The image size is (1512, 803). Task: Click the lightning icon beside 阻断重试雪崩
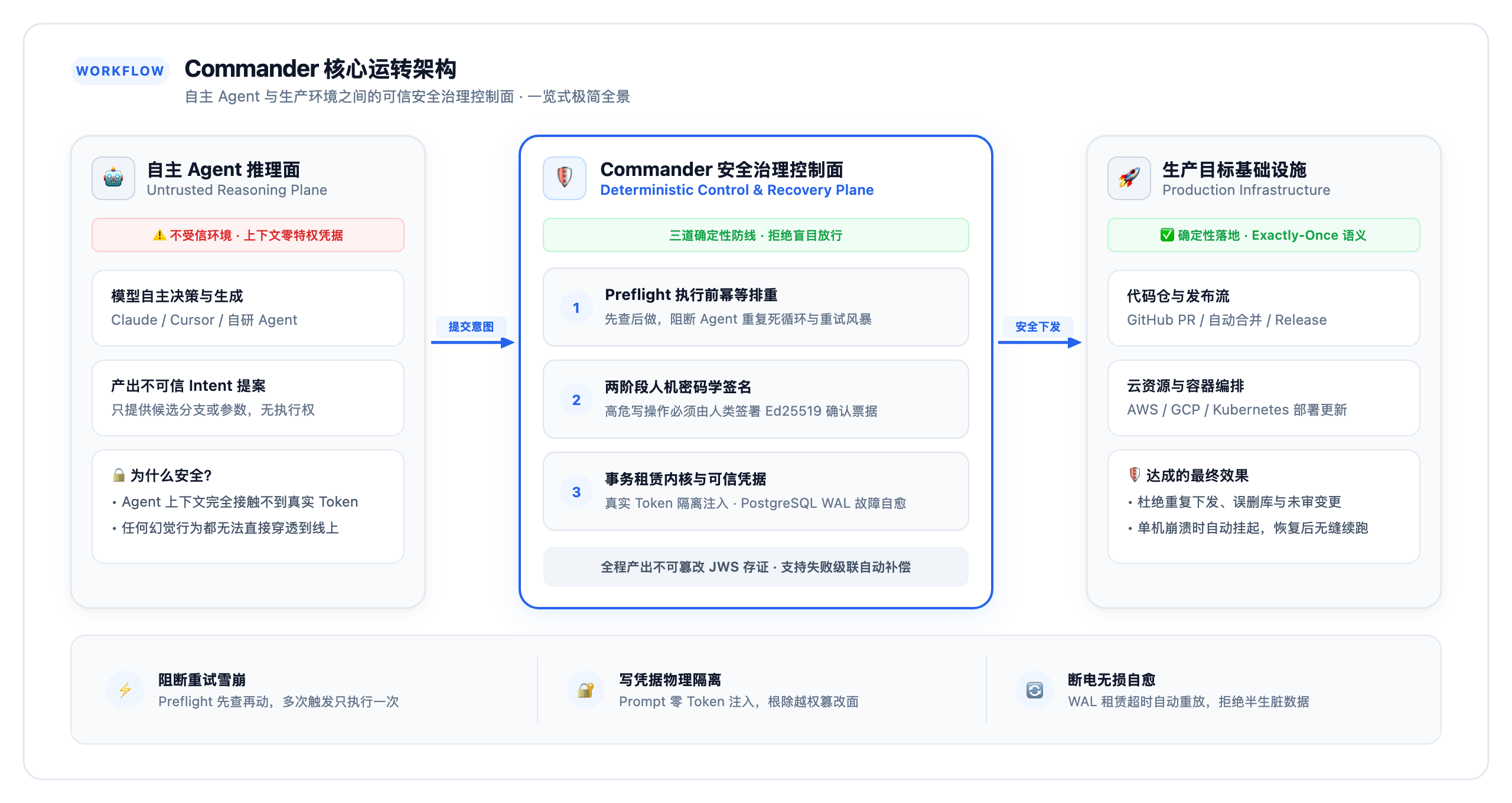click(x=125, y=690)
